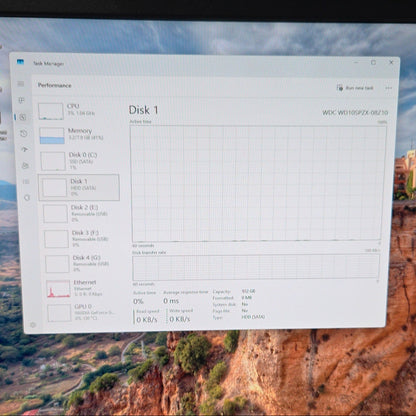Click the Disk 1 active time graph
The image size is (416, 416).
[257, 184]
